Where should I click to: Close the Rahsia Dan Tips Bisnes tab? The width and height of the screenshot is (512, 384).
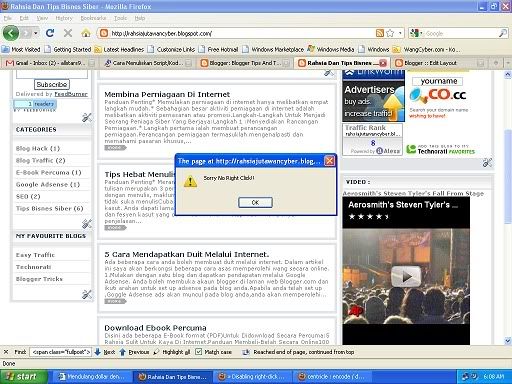point(383,63)
